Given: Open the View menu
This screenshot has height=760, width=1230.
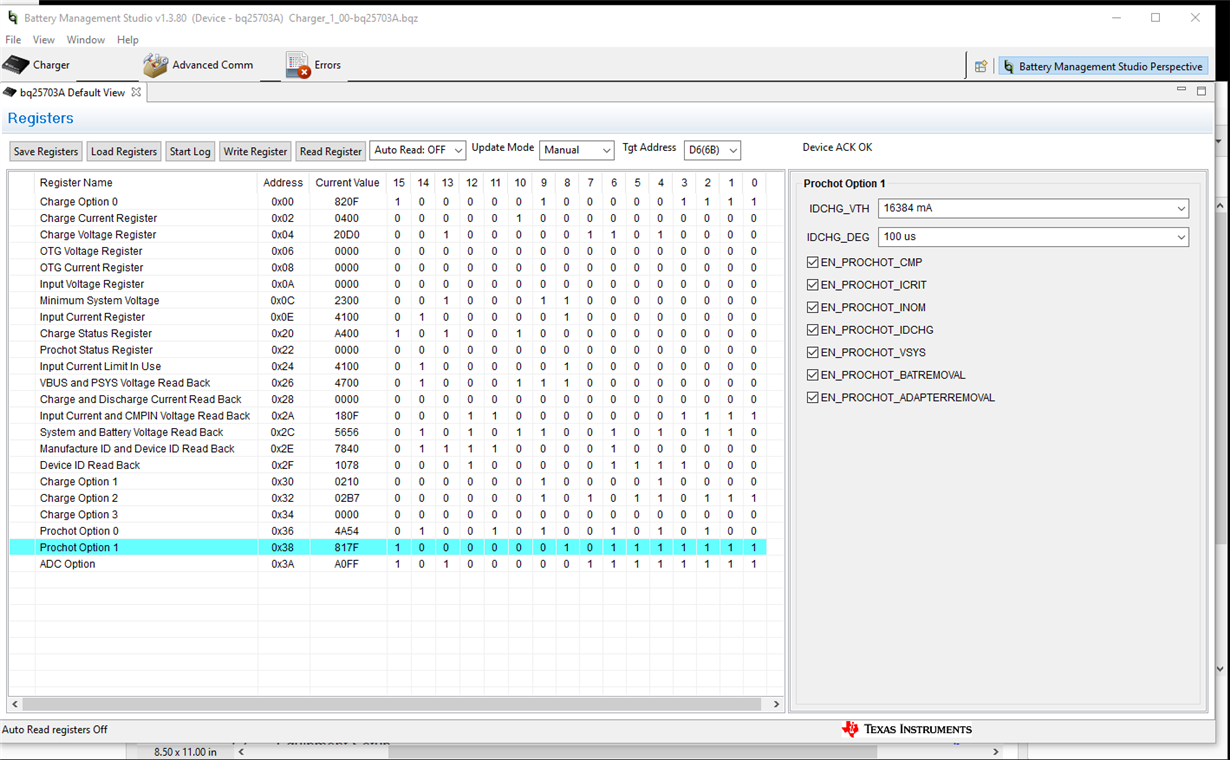Looking at the screenshot, I should pyautogui.click(x=44, y=40).
